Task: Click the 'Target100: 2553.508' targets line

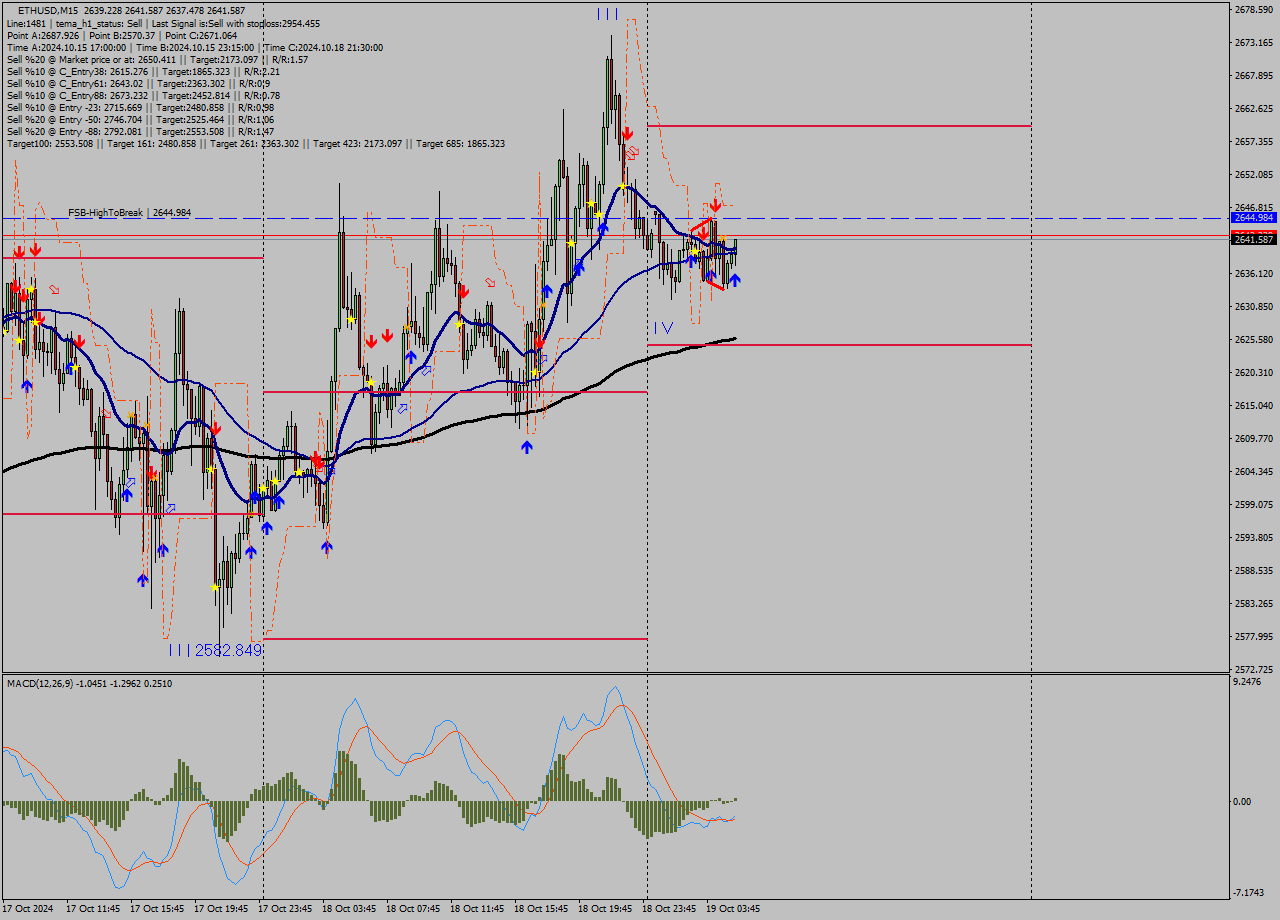Action: click(255, 143)
